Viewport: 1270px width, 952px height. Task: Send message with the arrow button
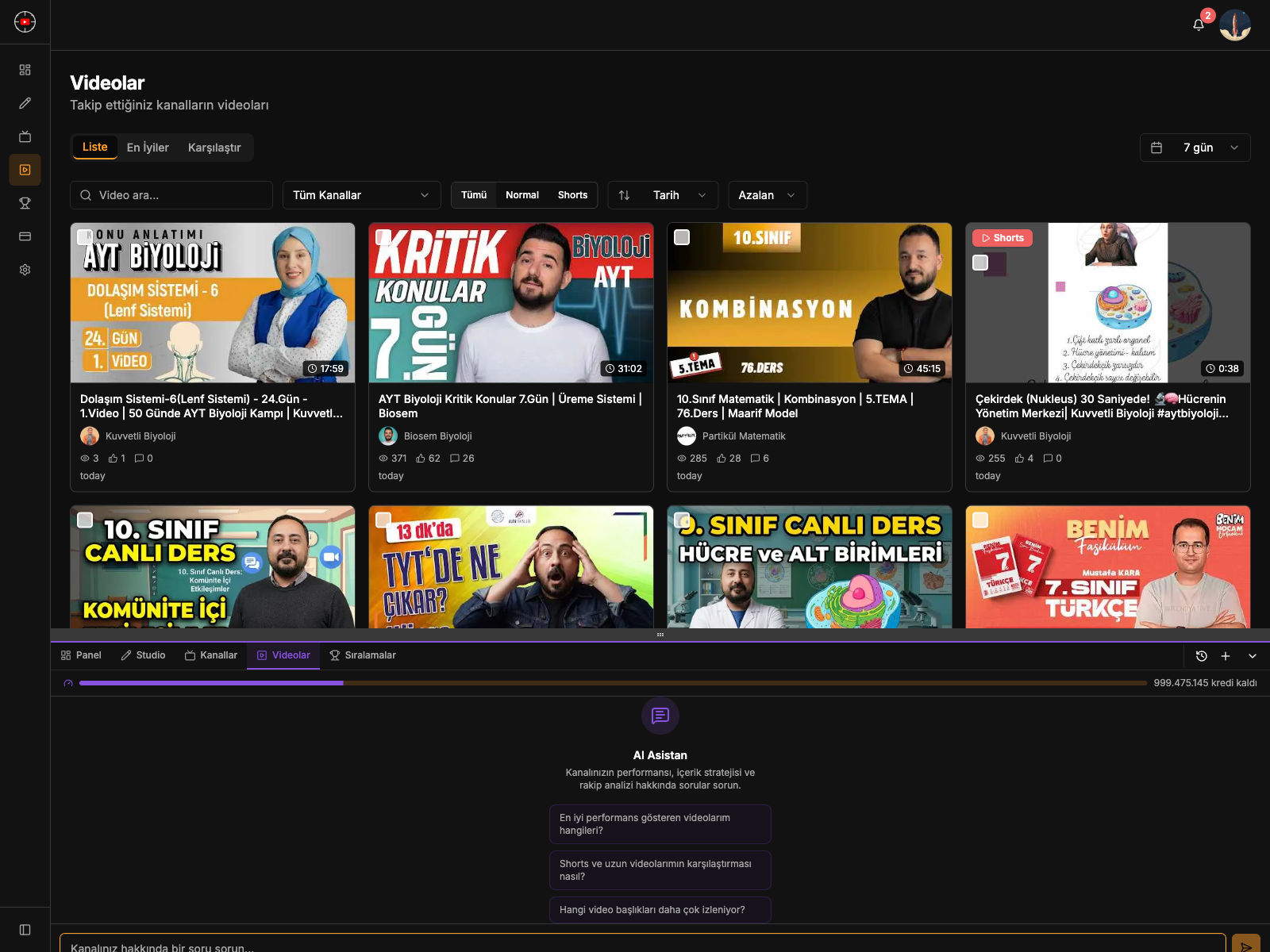(1246, 944)
